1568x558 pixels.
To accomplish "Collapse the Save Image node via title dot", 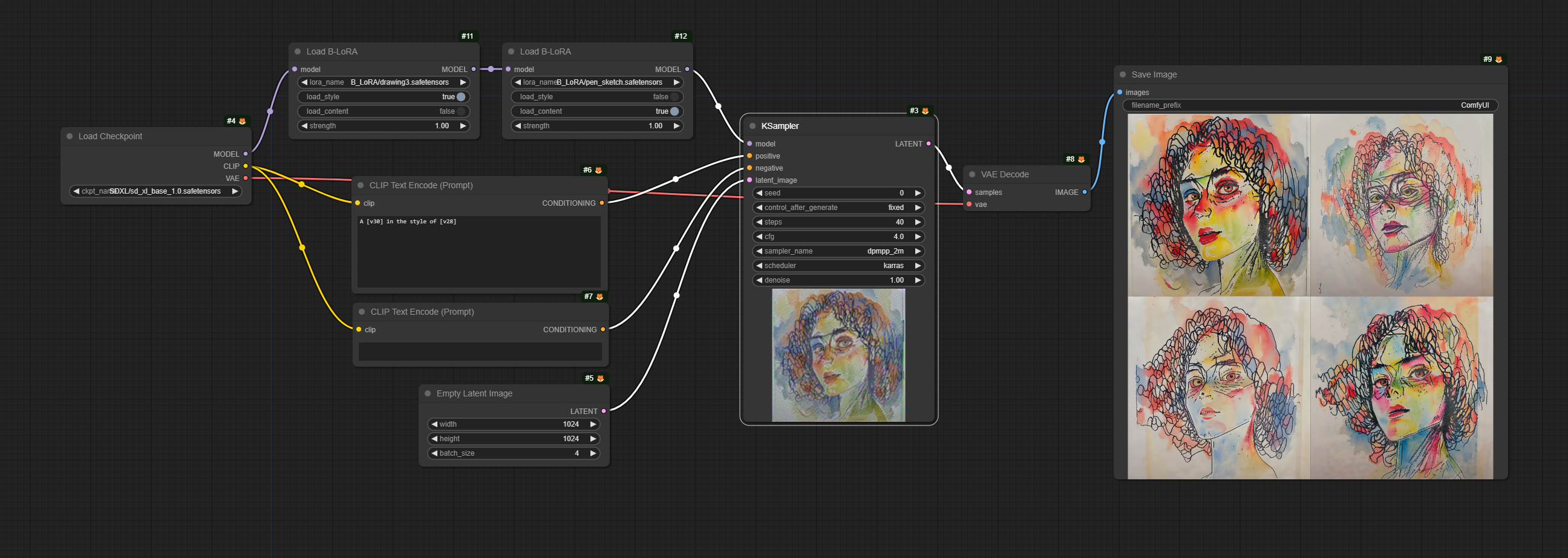I will [x=1122, y=75].
